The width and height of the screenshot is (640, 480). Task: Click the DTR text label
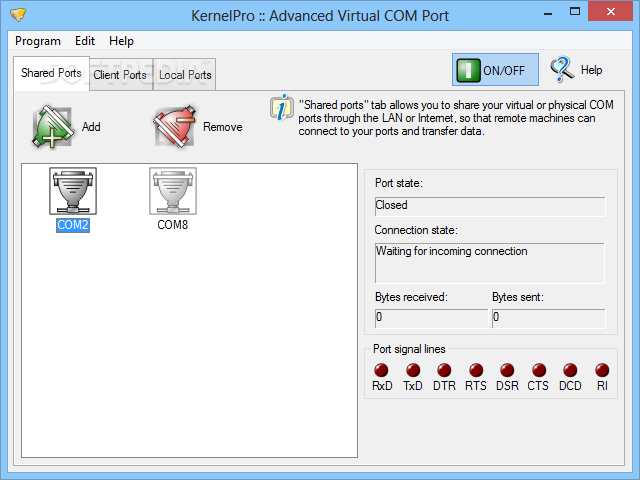click(444, 386)
